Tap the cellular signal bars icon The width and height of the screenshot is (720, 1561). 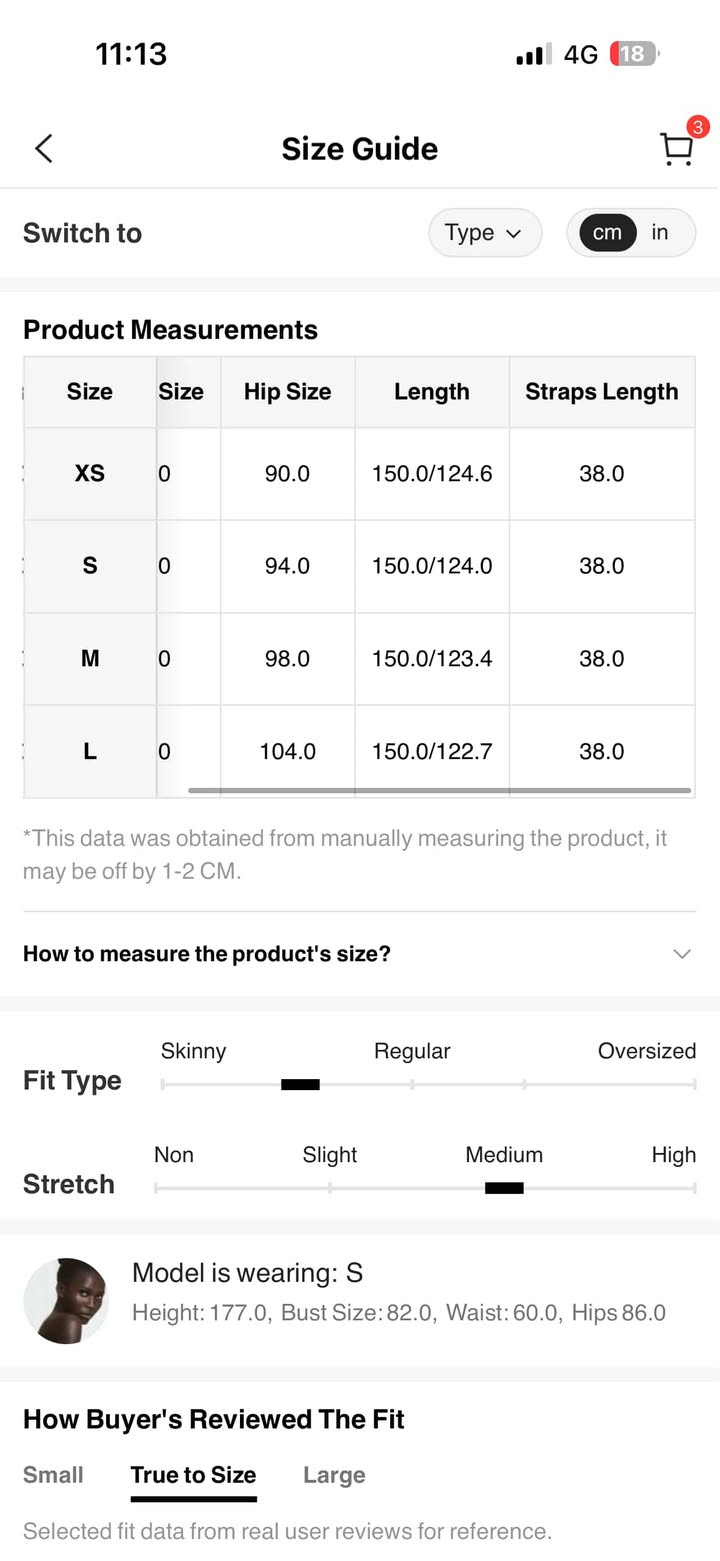tap(533, 54)
